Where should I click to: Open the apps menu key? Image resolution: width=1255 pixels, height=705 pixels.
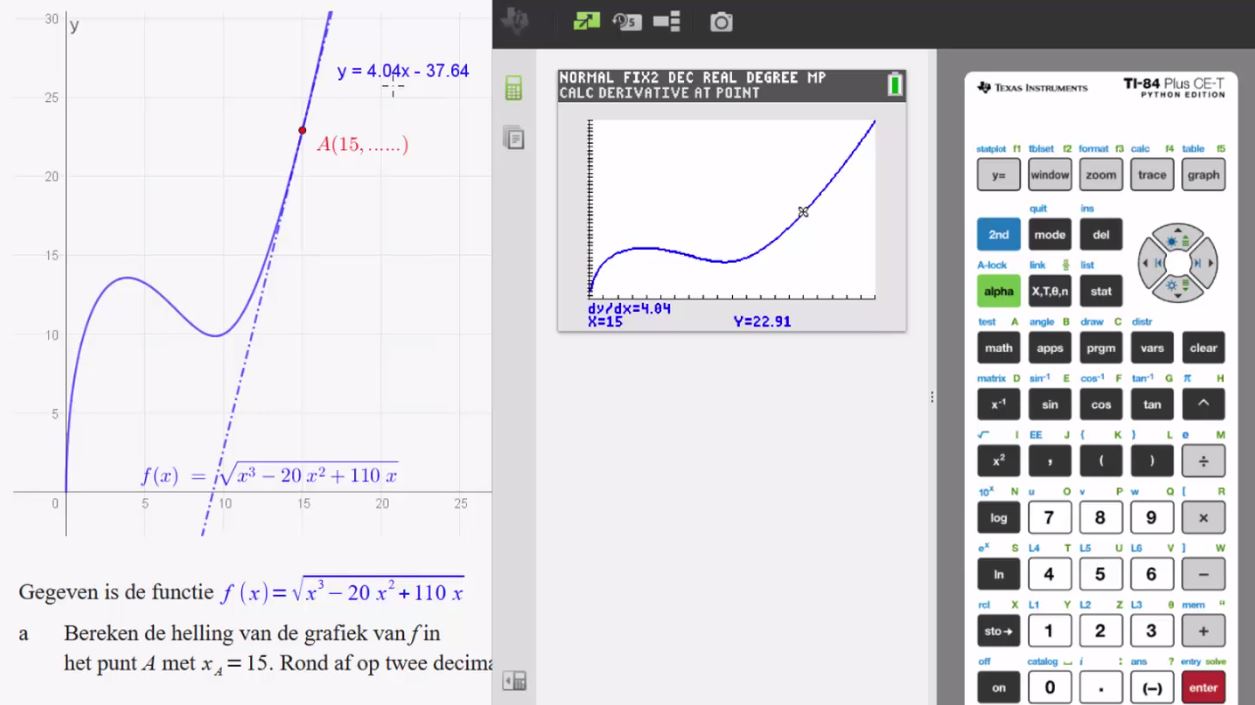[1049, 348]
